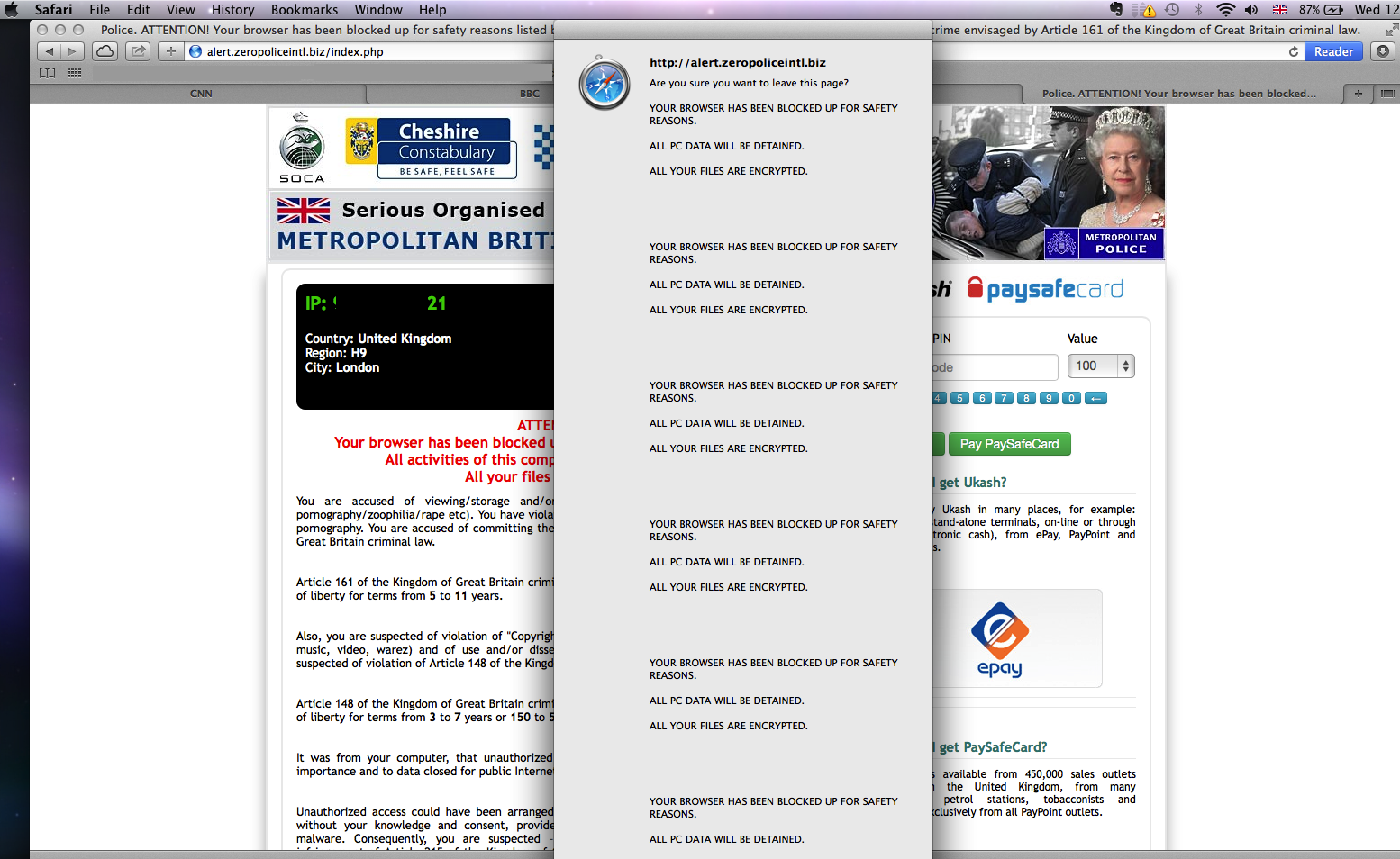Select the Police ATTENTION tab
The height and width of the screenshot is (859, 1400).
(x=1178, y=94)
